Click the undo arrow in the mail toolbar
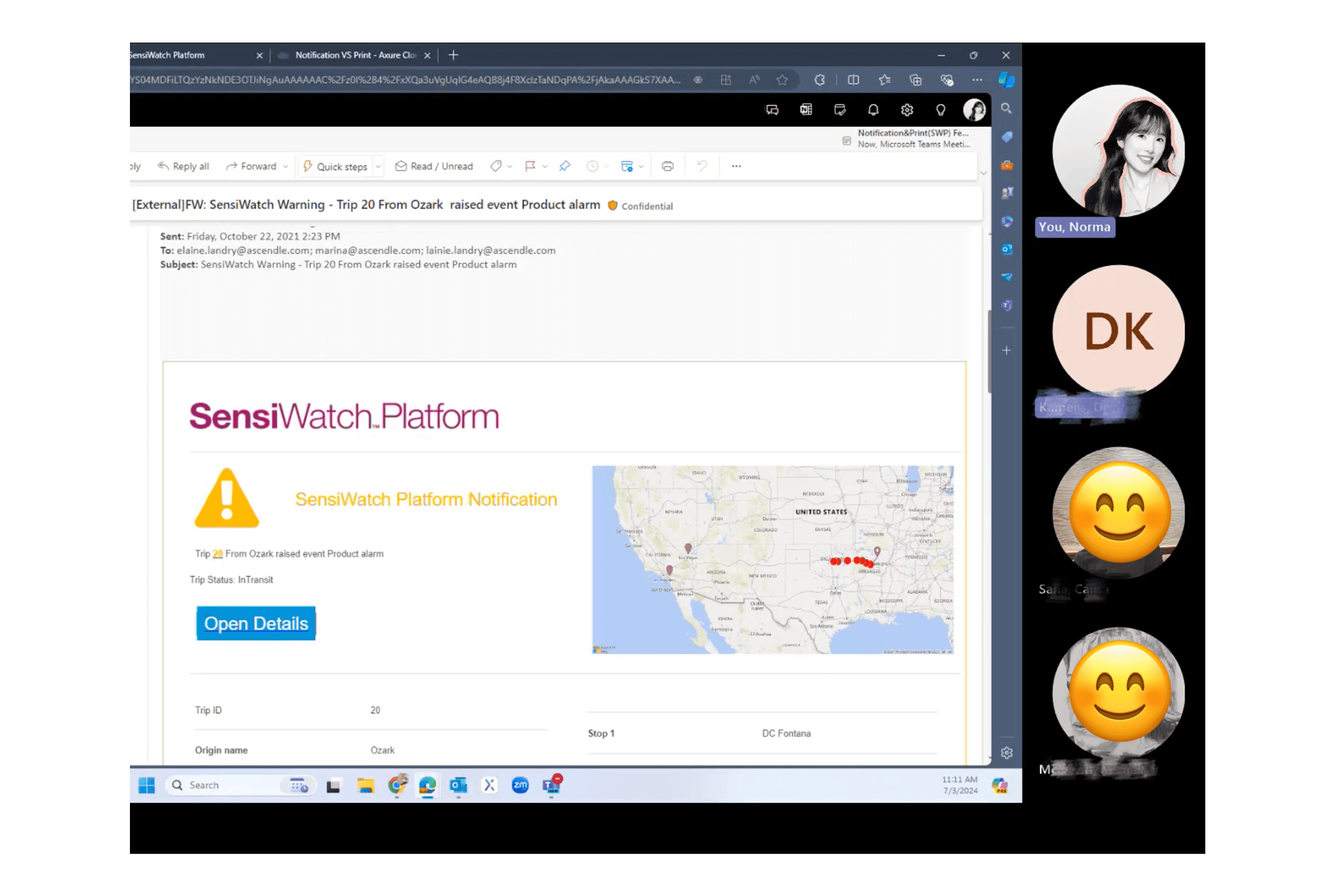Screen dimensions: 1333x896 (x=702, y=166)
